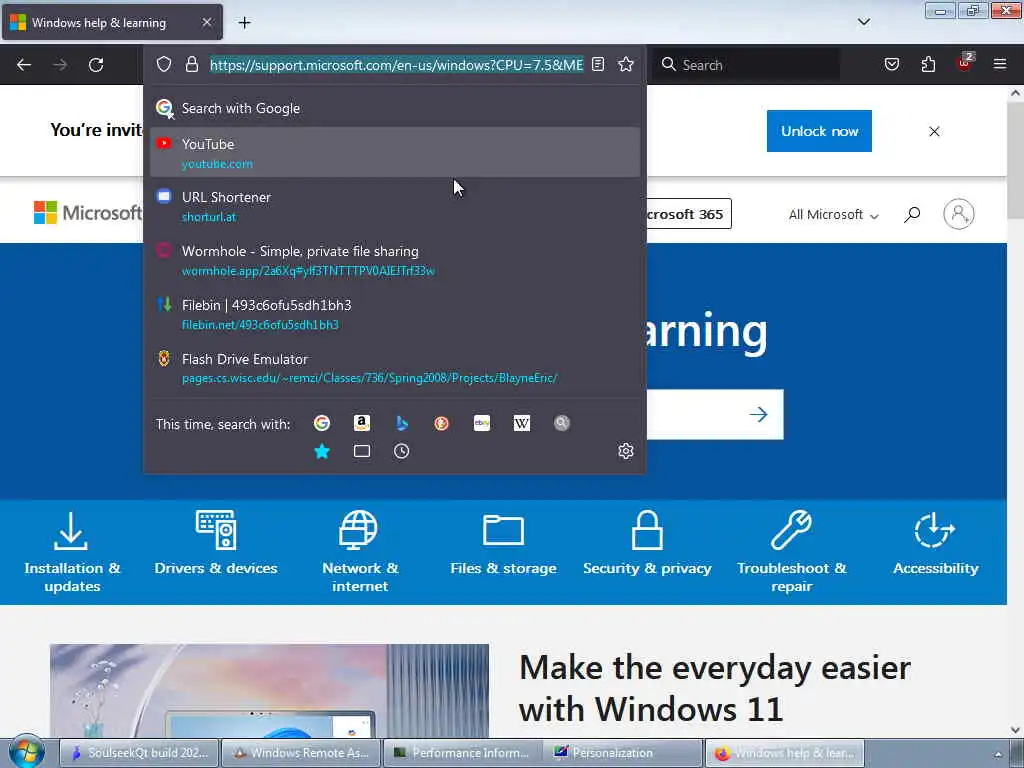Open Troubleshoot & repair category

(792, 552)
